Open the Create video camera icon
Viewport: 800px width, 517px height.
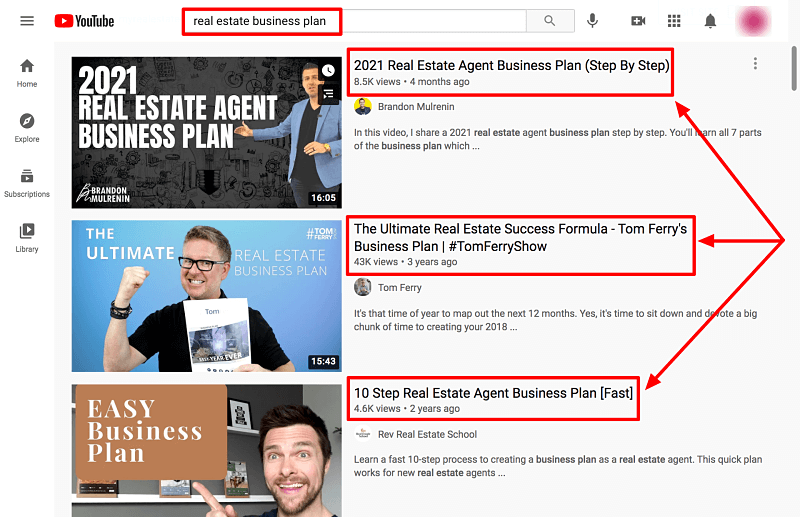pyautogui.click(x=638, y=21)
